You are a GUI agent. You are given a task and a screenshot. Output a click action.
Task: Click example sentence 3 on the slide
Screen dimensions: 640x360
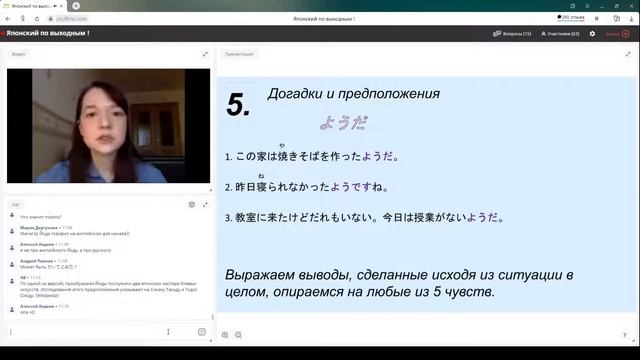364,218
